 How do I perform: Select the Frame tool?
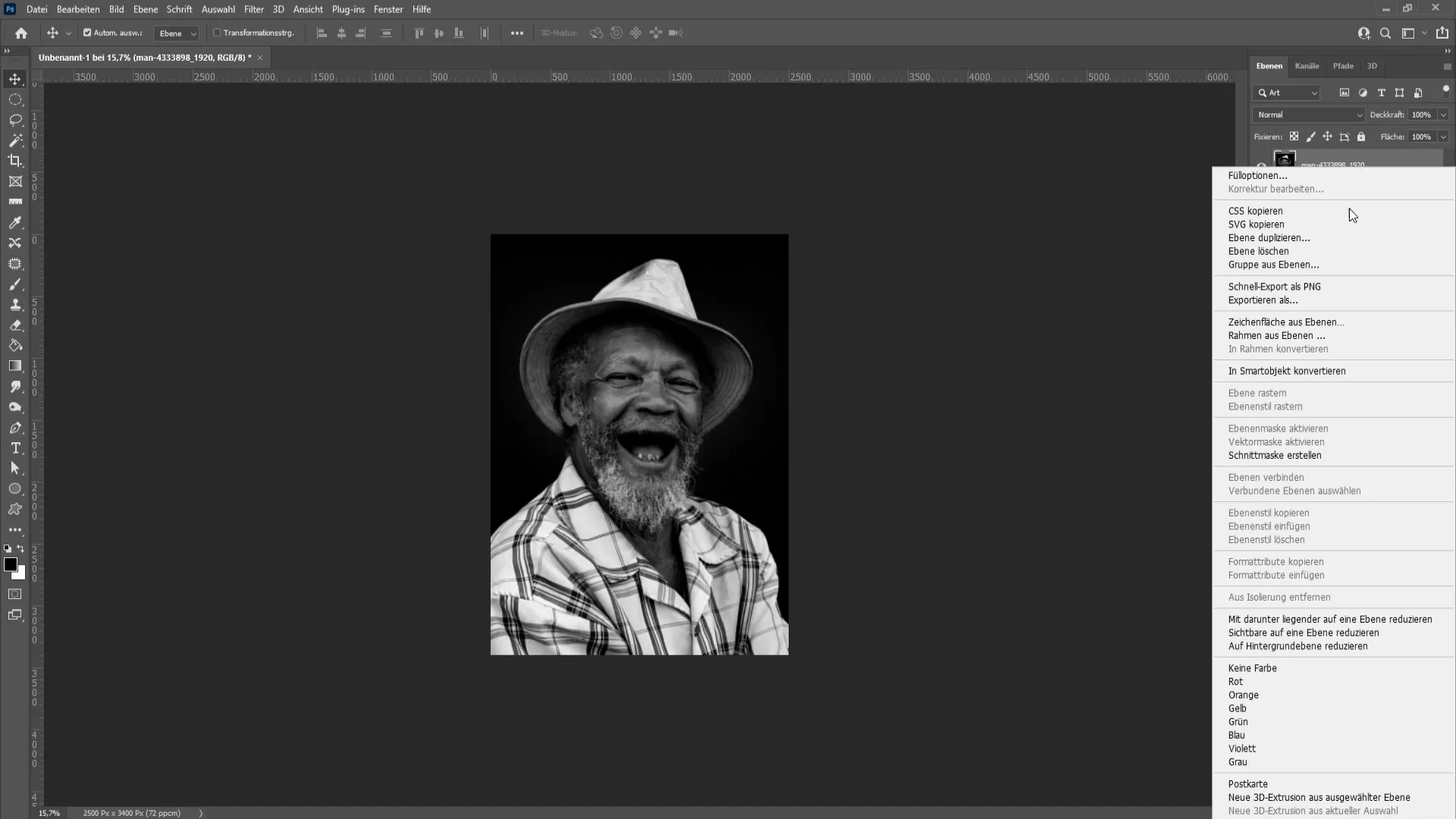click(15, 181)
